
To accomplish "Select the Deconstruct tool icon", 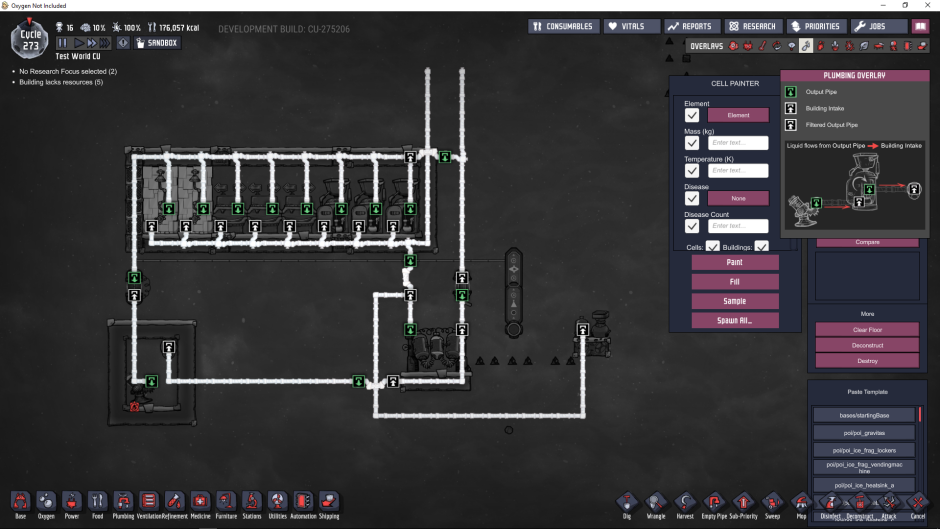I will point(860,504).
